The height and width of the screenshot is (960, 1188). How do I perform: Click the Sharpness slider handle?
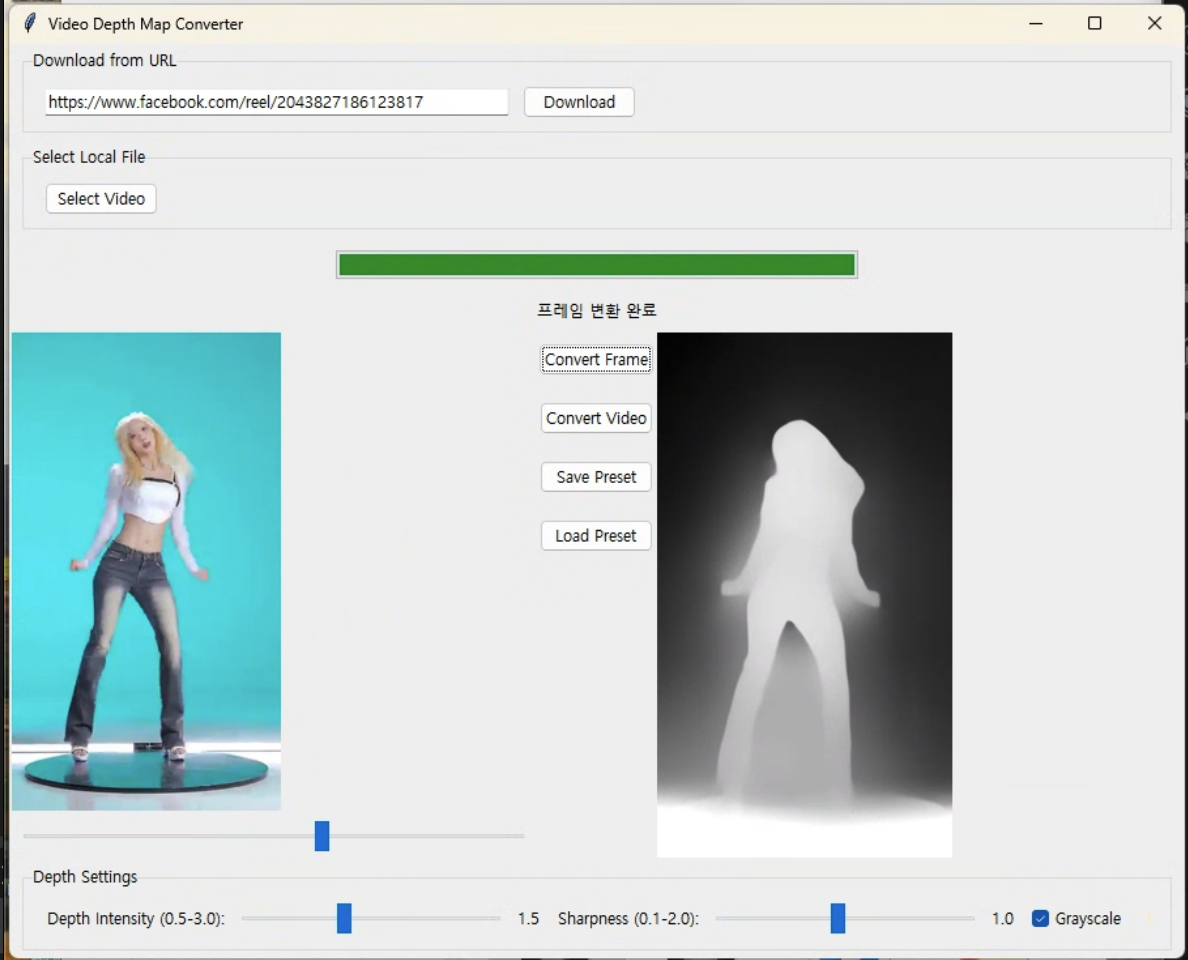838,918
